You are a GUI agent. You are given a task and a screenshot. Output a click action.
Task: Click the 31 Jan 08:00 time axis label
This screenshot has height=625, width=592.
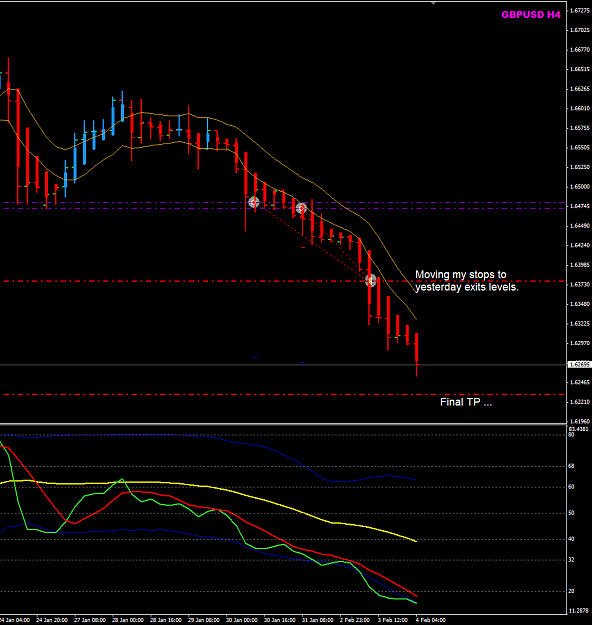(x=317, y=620)
